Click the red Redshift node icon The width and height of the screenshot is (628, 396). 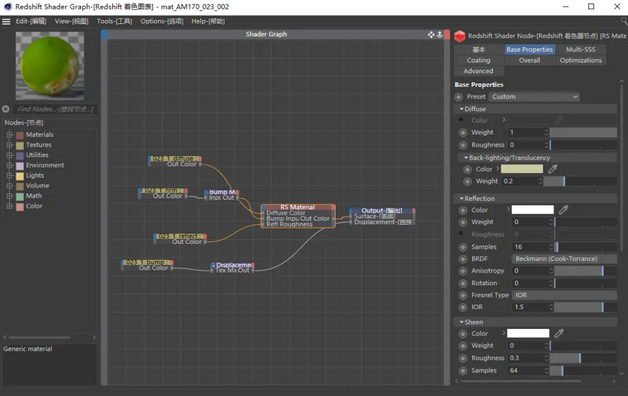tap(459, 36)
